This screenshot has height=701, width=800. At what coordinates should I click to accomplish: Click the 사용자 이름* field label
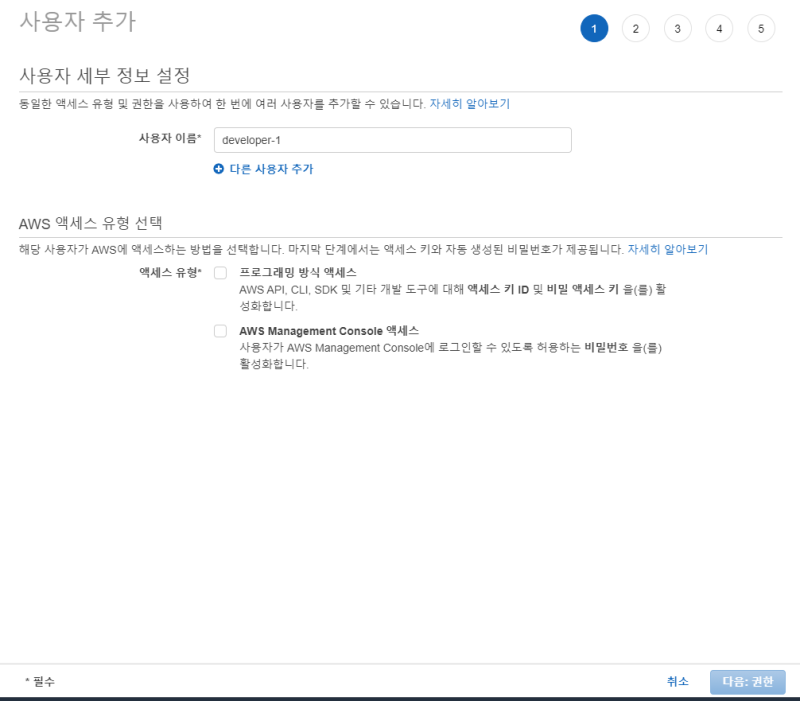click(170, 138)
